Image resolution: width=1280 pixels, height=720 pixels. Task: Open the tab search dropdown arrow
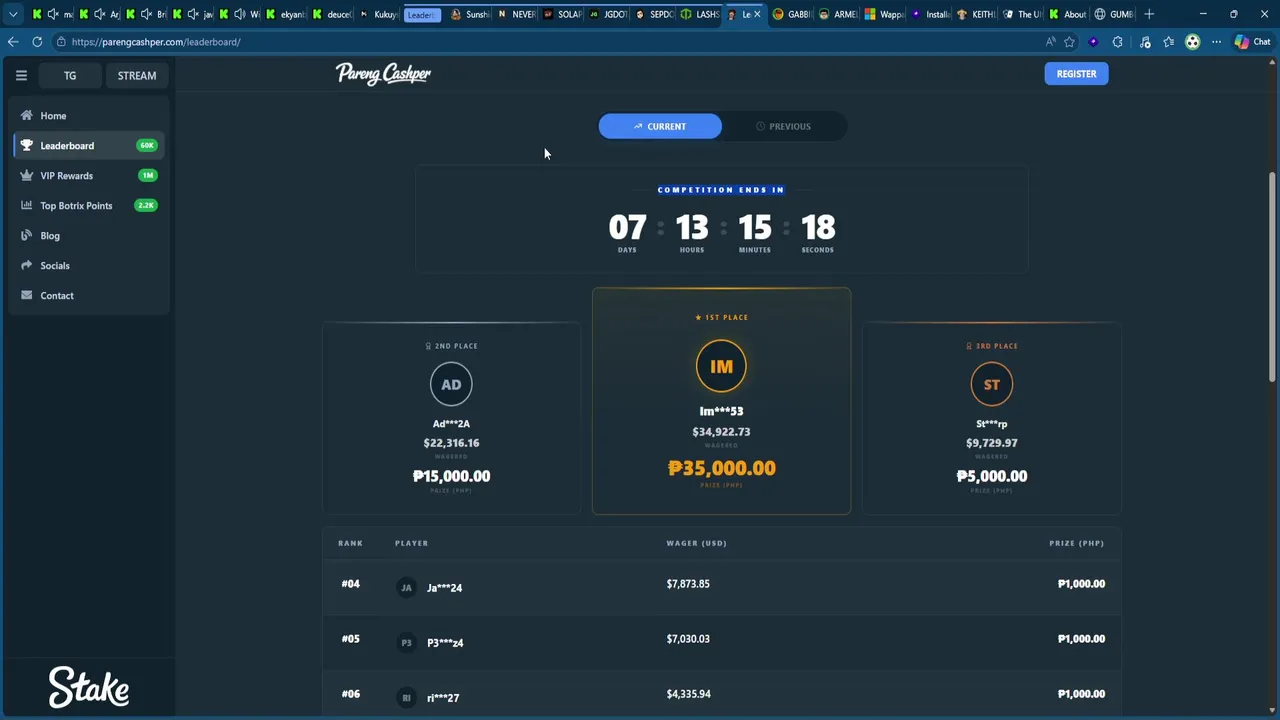[x=13, y=14]
